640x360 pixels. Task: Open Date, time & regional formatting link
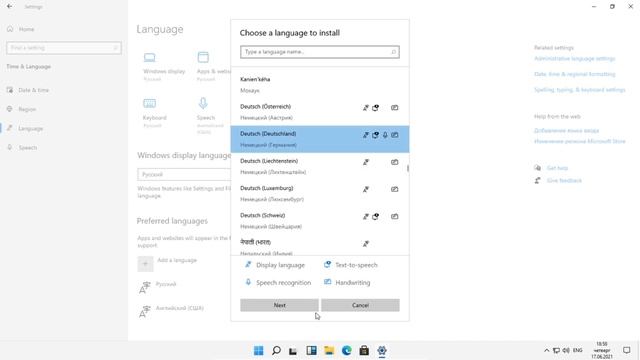pyautogui.click(x=574, y=74)
